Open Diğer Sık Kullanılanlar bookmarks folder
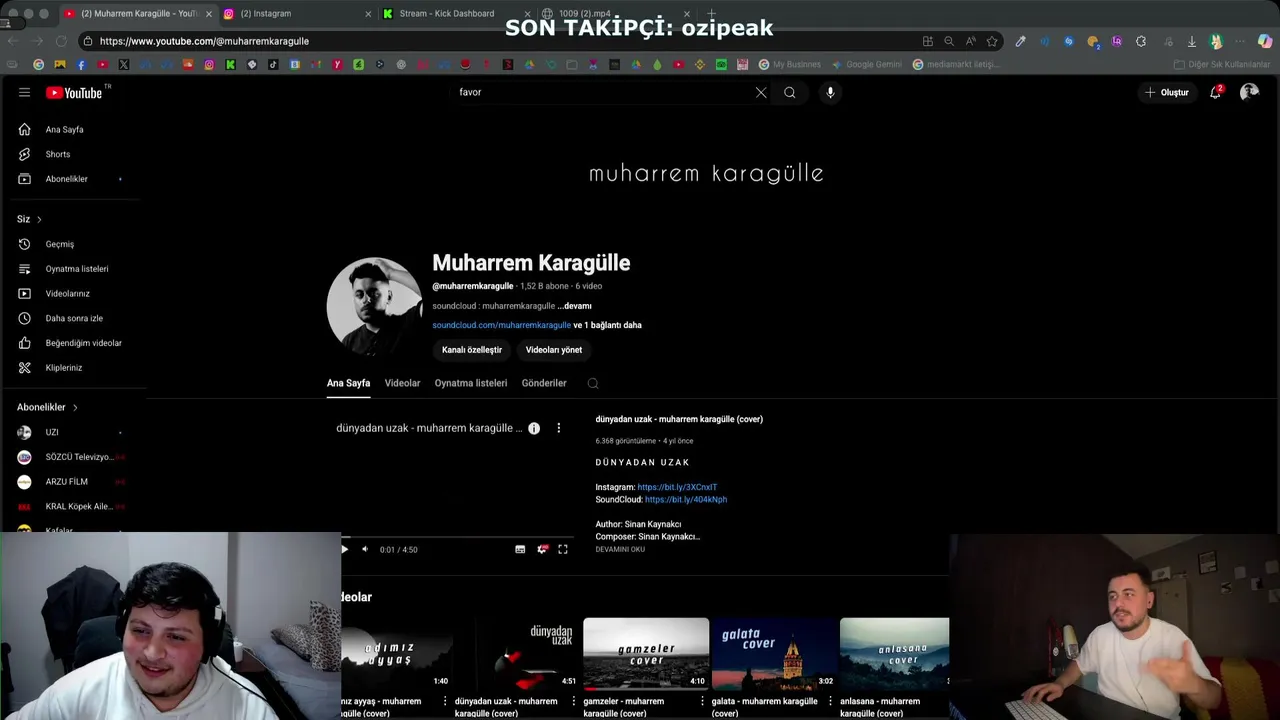Screen dimensions: 1280x720 click(x=1222, y=64)
